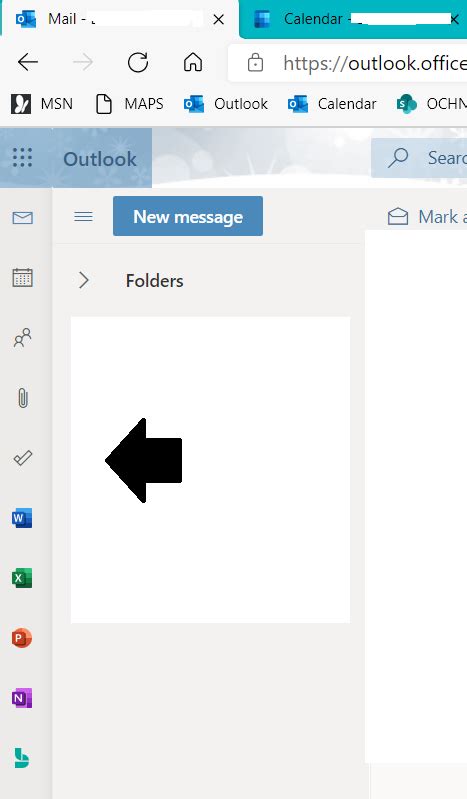Launch Excel from the left rail

tap(22, 578)
